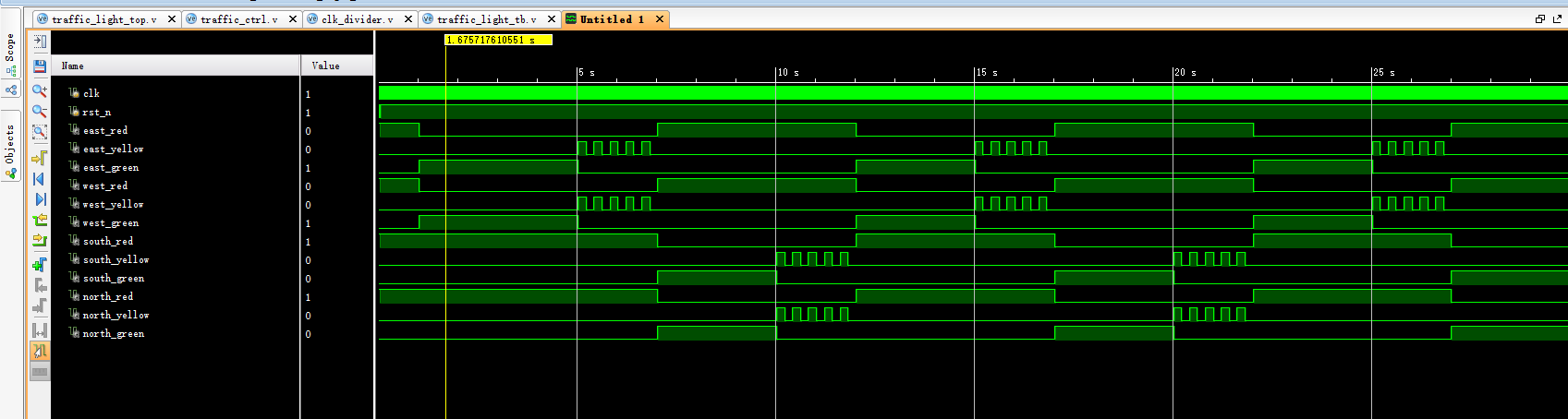Maximize the waveform panel
The image size is (1568, 419).
1556,18
